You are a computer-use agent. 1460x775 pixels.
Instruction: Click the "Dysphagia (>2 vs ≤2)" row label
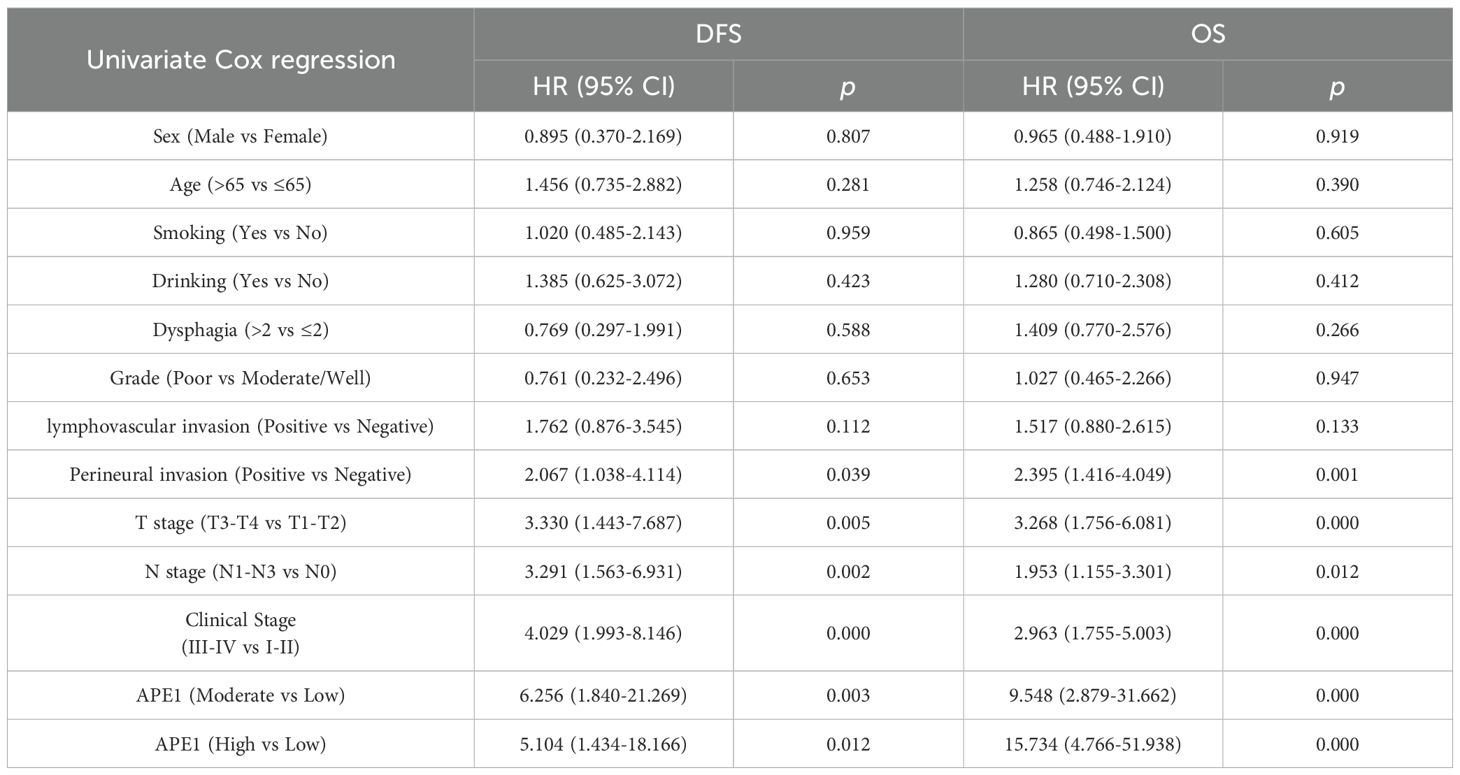240,330
